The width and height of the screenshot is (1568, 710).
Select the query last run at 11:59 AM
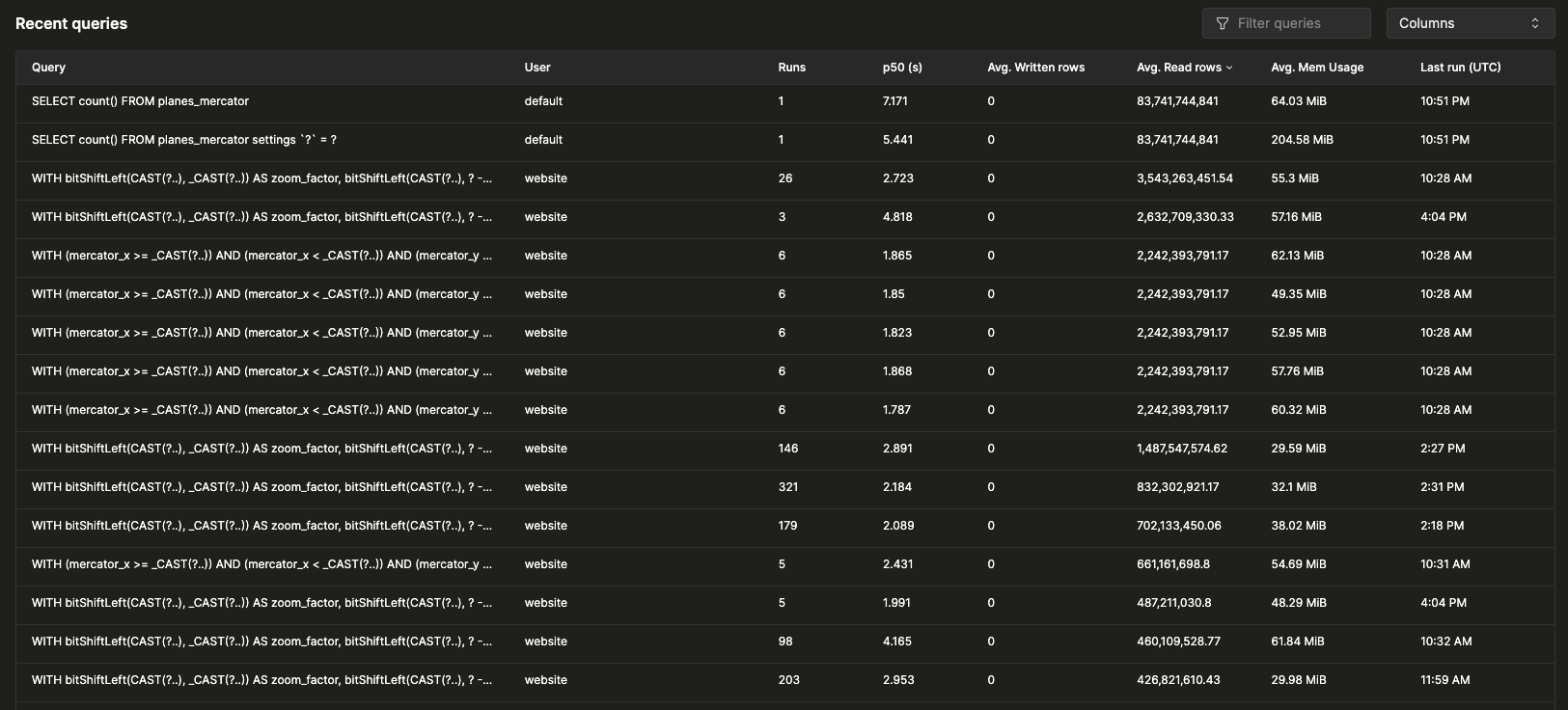[261, 680]
